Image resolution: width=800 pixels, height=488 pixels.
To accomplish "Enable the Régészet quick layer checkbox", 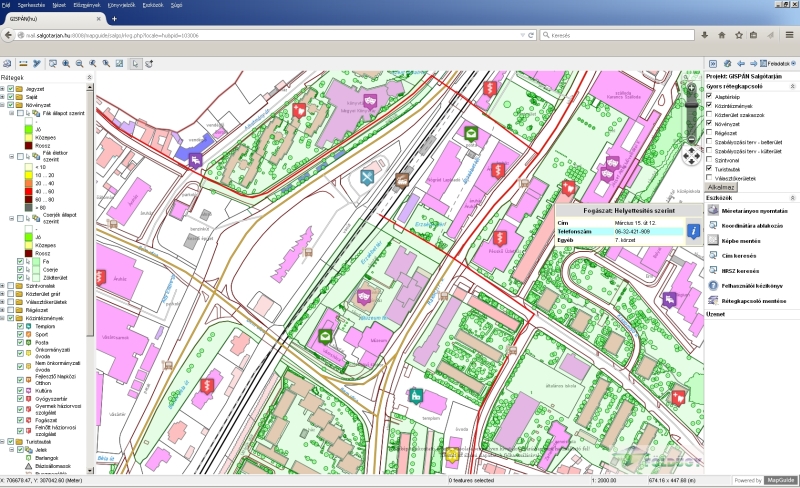I will pos(709,132).
